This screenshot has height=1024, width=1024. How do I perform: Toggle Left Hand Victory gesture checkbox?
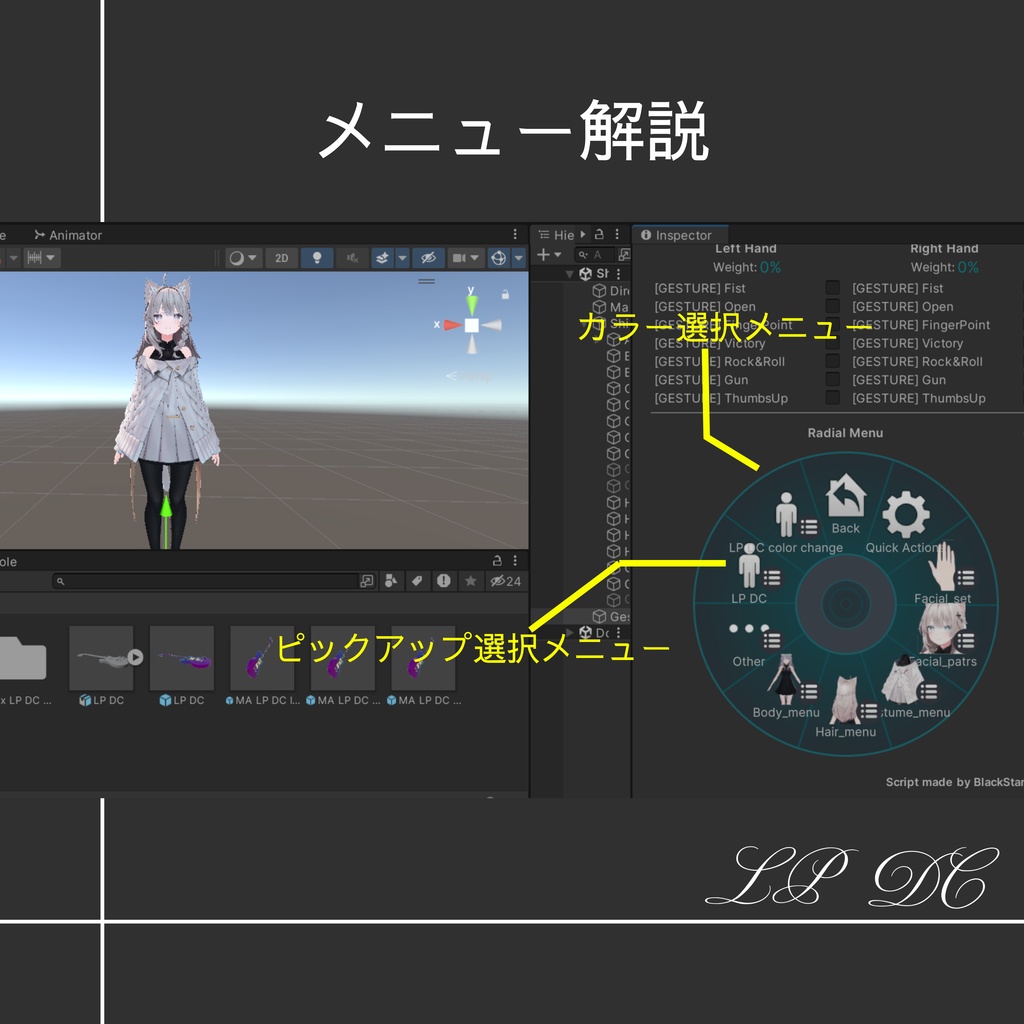coord(832,343)
